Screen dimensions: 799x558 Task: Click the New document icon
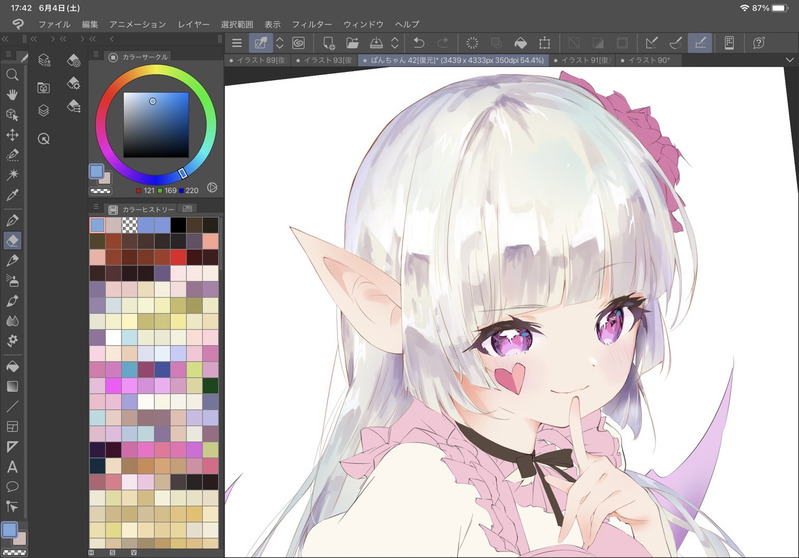[x=329, y=43]
